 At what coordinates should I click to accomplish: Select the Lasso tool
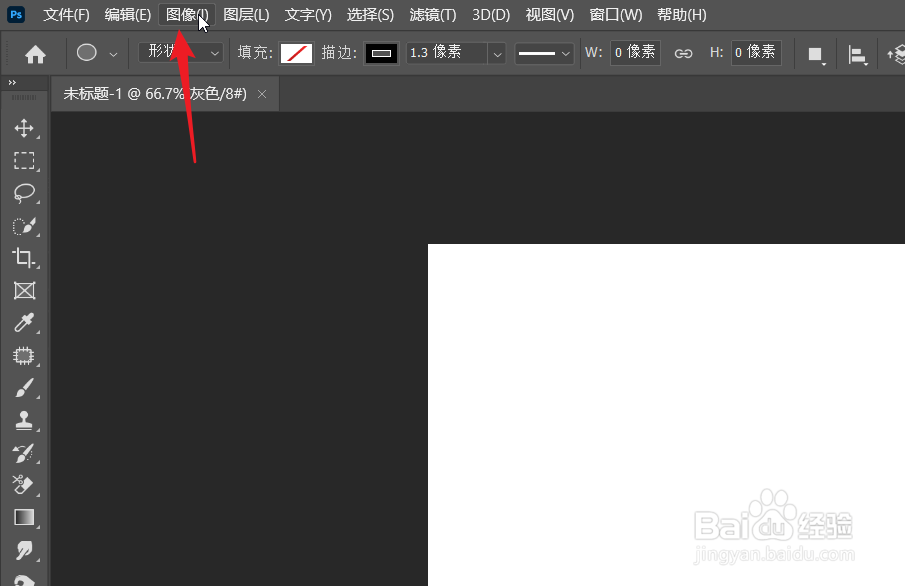[x=24, y=193]
